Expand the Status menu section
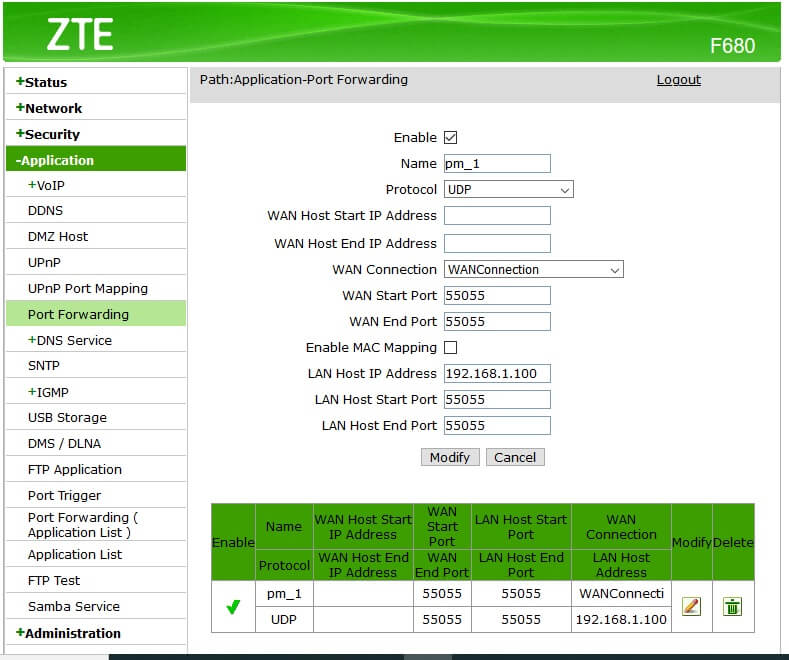 (x=42, y=82)
